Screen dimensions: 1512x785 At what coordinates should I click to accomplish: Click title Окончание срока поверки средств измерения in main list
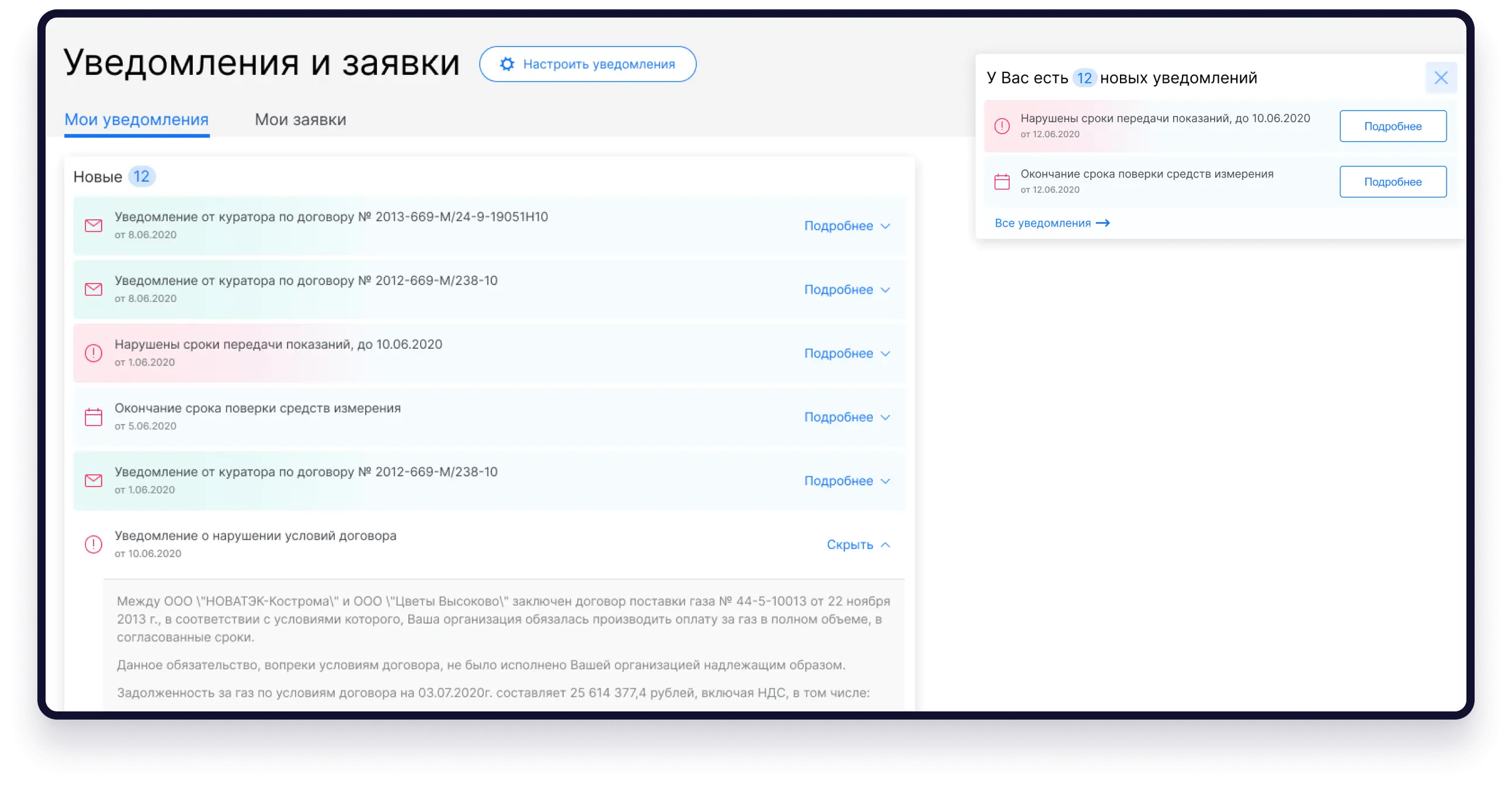click(x=258, y=408)
